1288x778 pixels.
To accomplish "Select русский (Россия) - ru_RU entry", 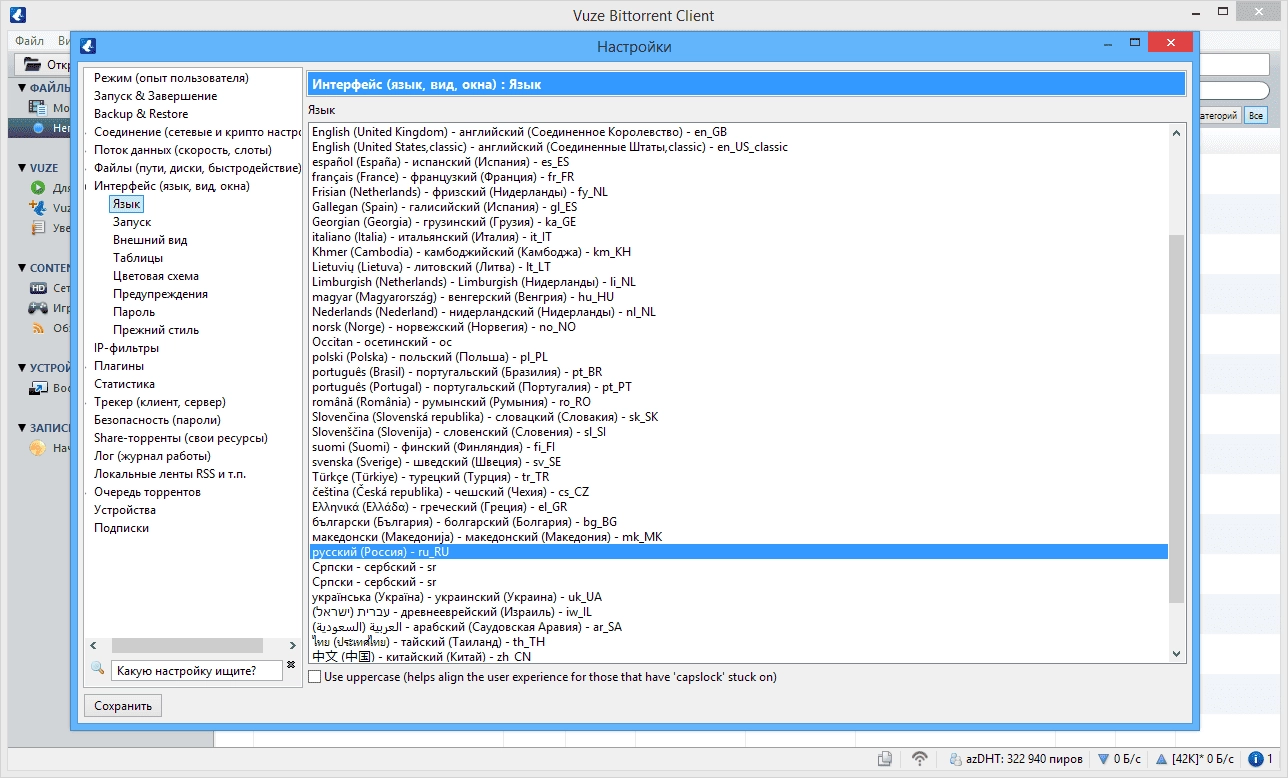I will tap(739, 552).
